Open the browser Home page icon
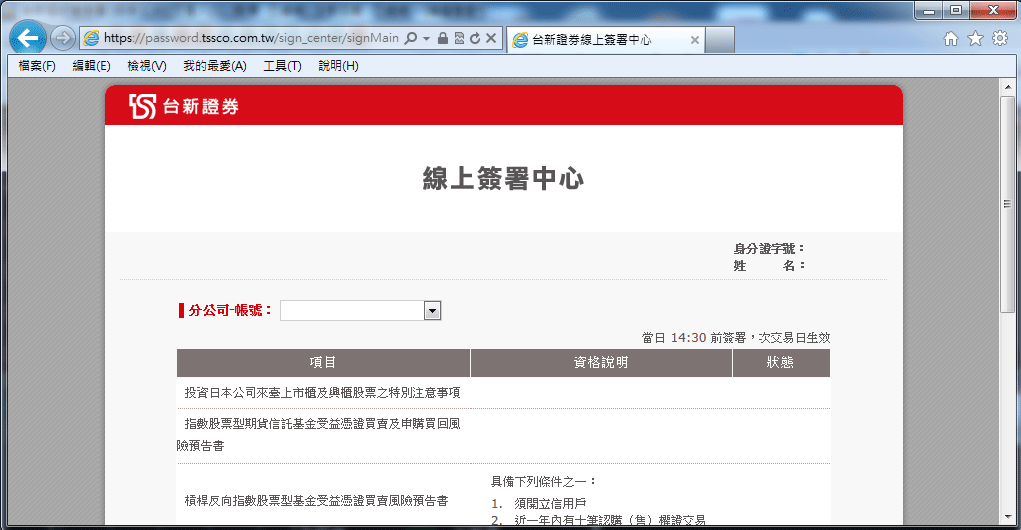1021x530 pixels. pyautogui.click(x=951, y=39)
